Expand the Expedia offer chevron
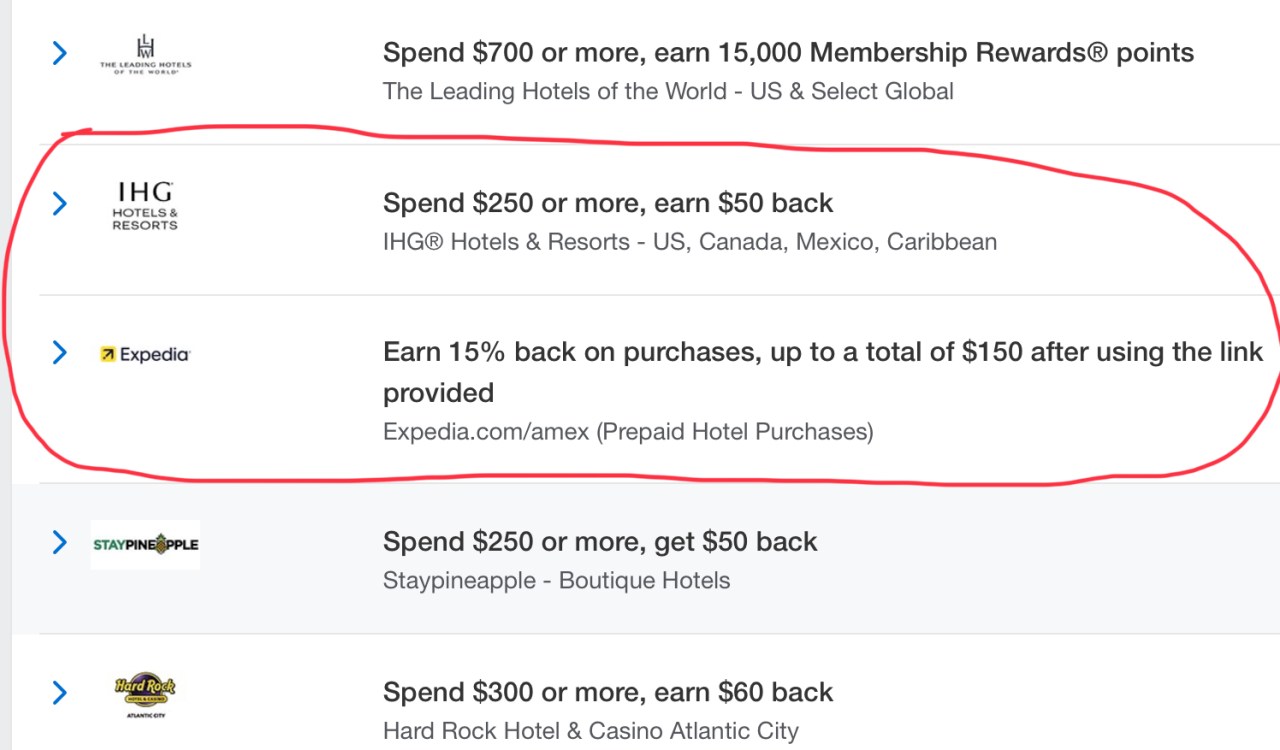Screen dimensions: 1280x750 pos(59,353)
